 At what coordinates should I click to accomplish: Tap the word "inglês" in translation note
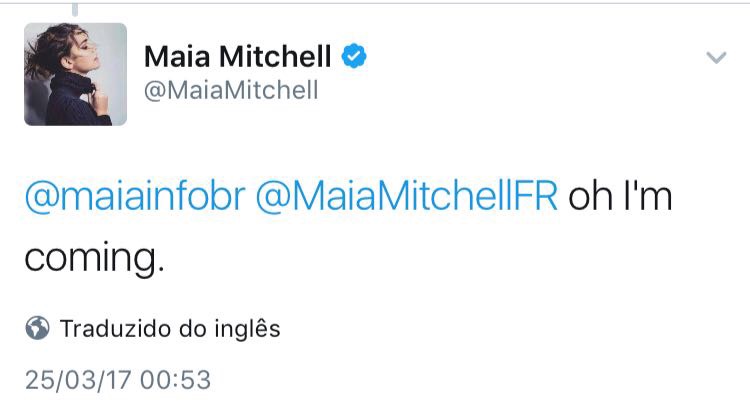(x=247, y=328)
